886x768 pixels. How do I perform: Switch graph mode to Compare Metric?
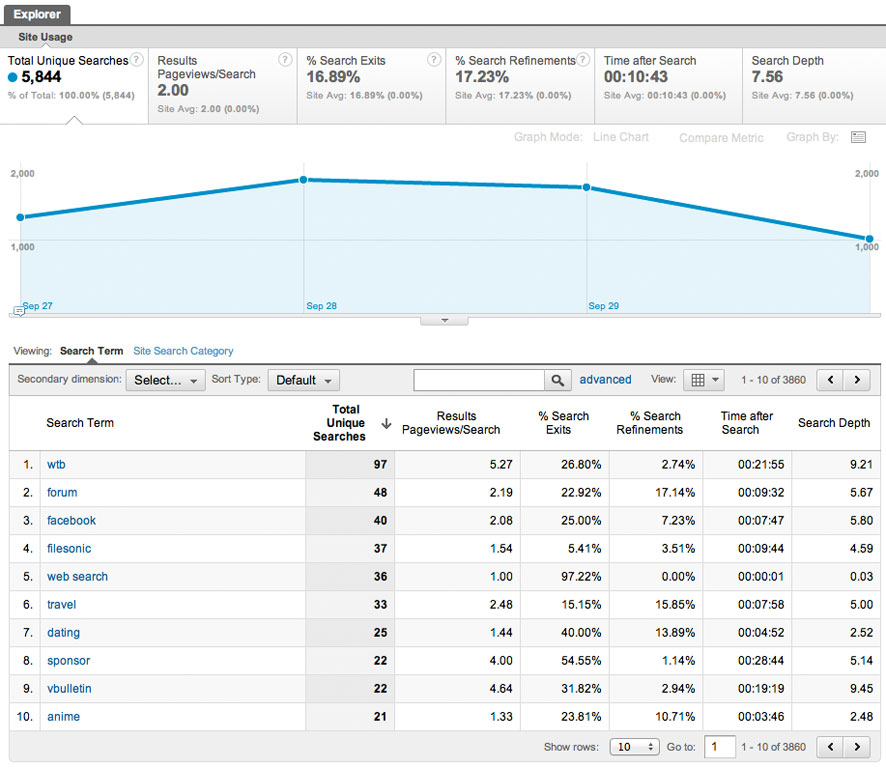coord(720,138)
